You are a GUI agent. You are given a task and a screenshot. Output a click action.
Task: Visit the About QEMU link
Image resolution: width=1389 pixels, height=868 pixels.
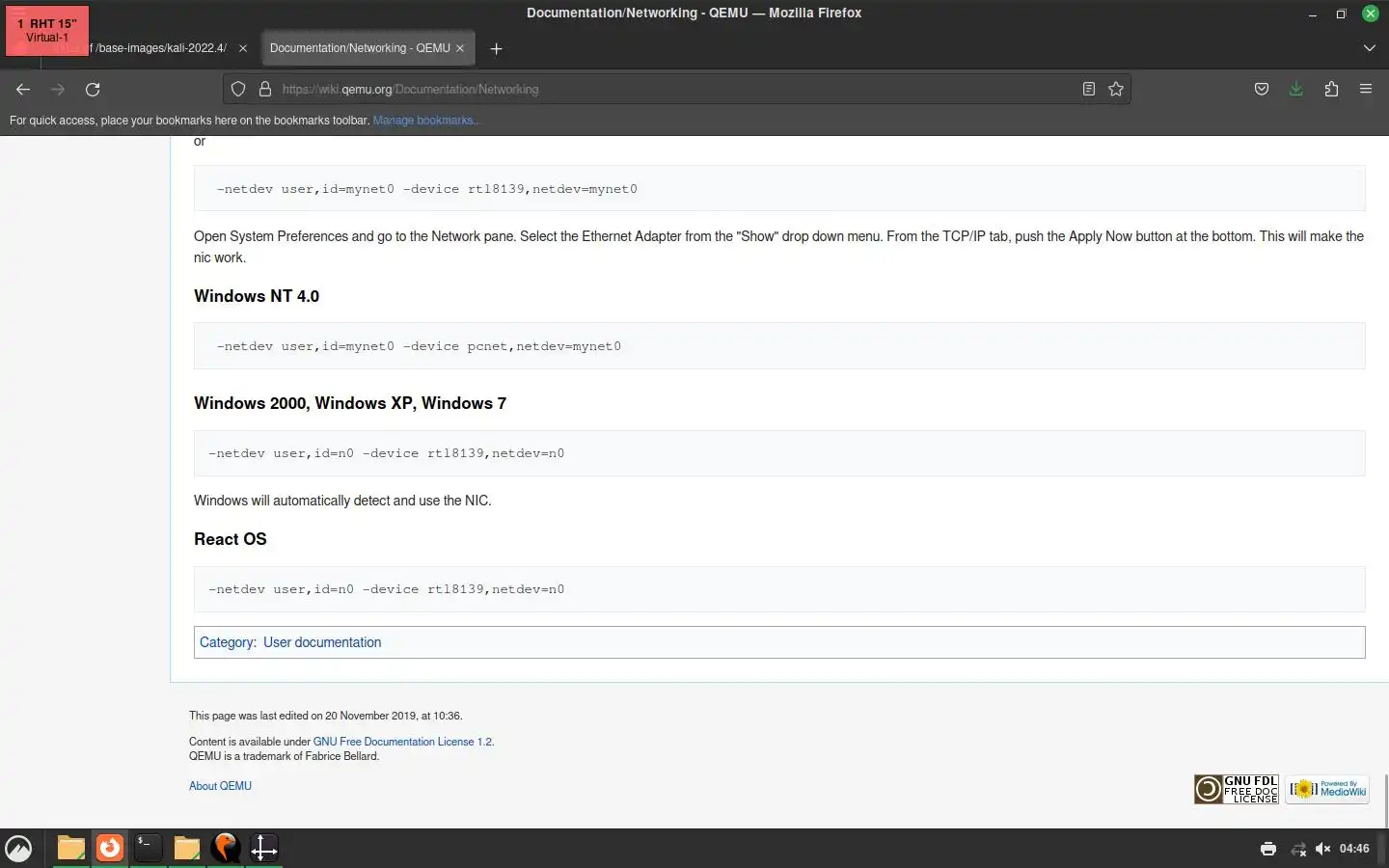point(220,786)
